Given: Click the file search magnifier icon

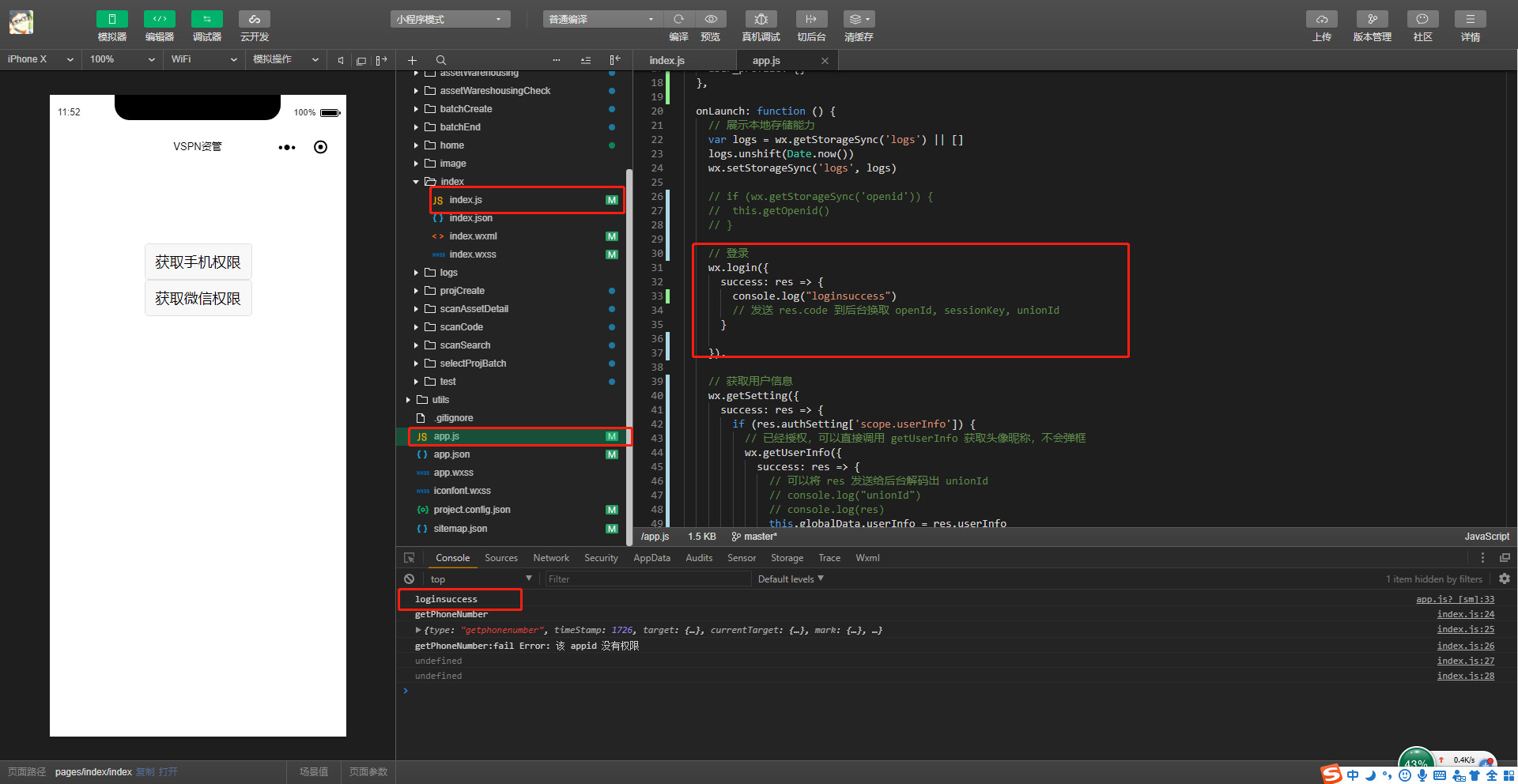Looking at the screenshot, I should coord(441,60).
